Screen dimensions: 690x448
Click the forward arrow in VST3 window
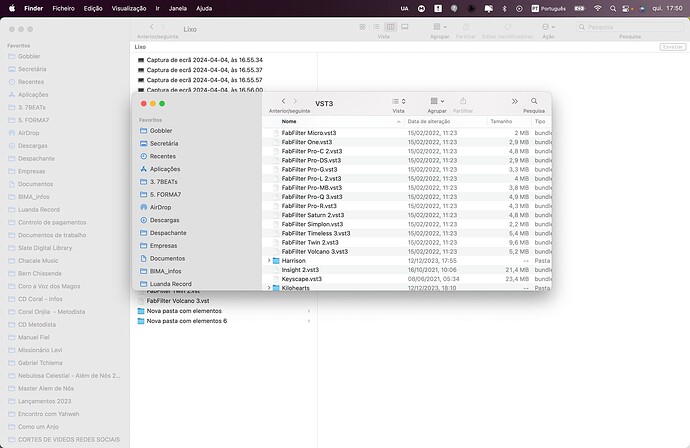click(x=295, y=101)
